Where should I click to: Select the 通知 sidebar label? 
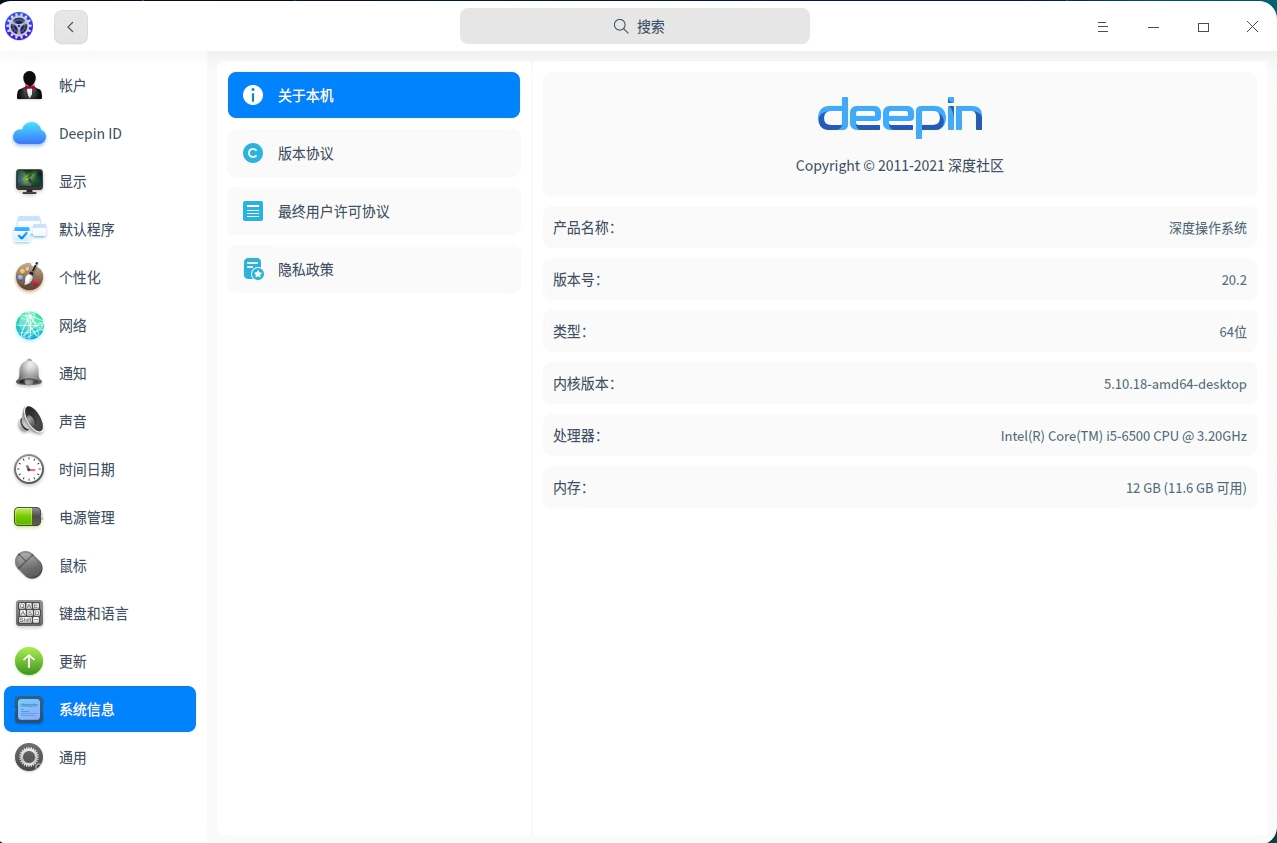(x=73, y=374)
